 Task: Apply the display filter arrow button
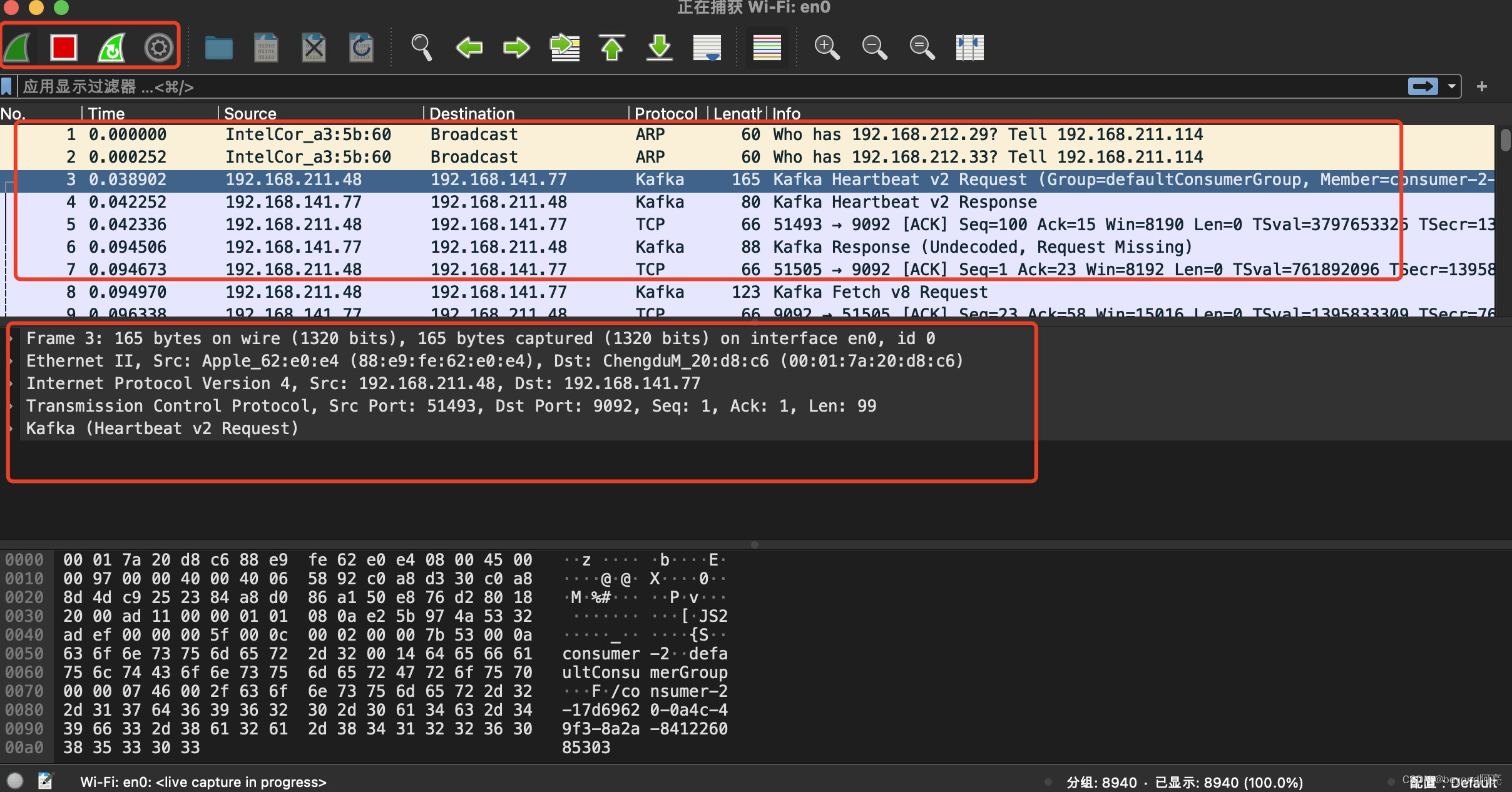coord(1423,86)
